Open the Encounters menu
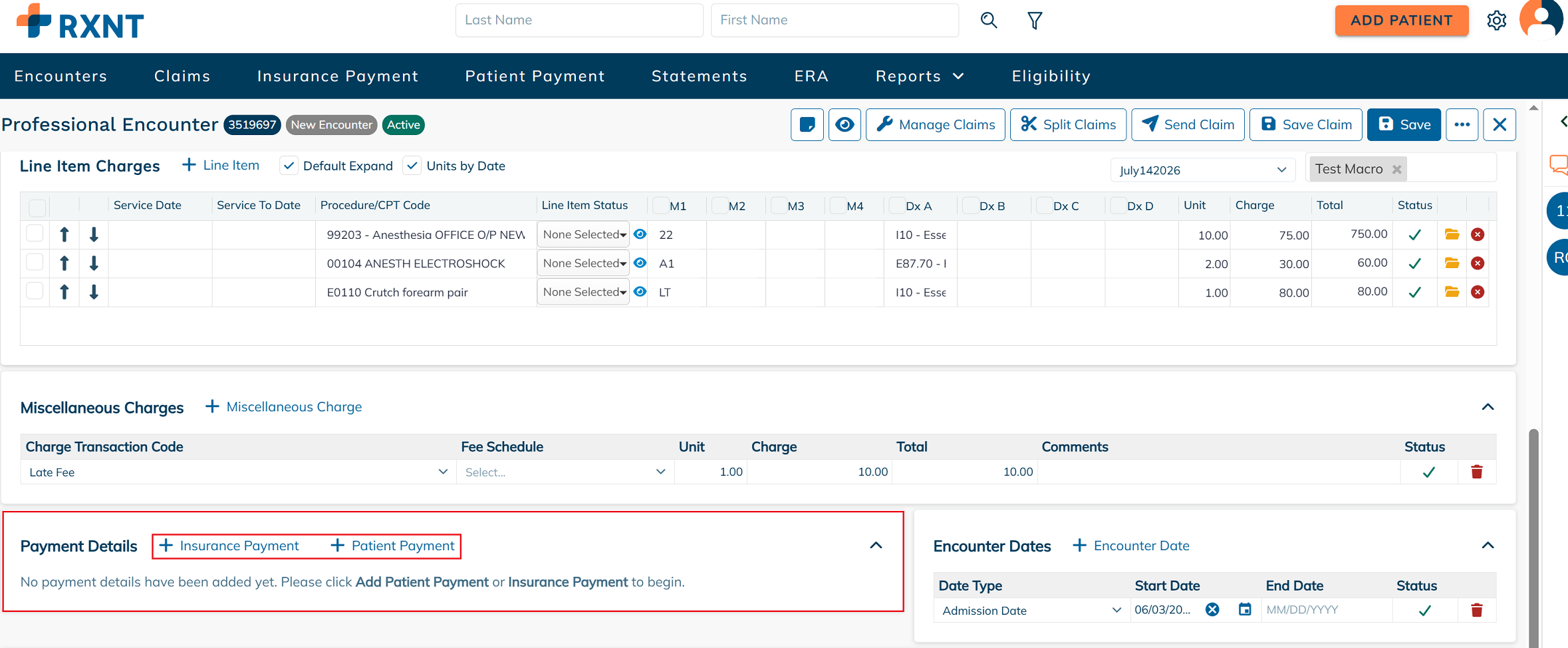 (x=61, y=76)
